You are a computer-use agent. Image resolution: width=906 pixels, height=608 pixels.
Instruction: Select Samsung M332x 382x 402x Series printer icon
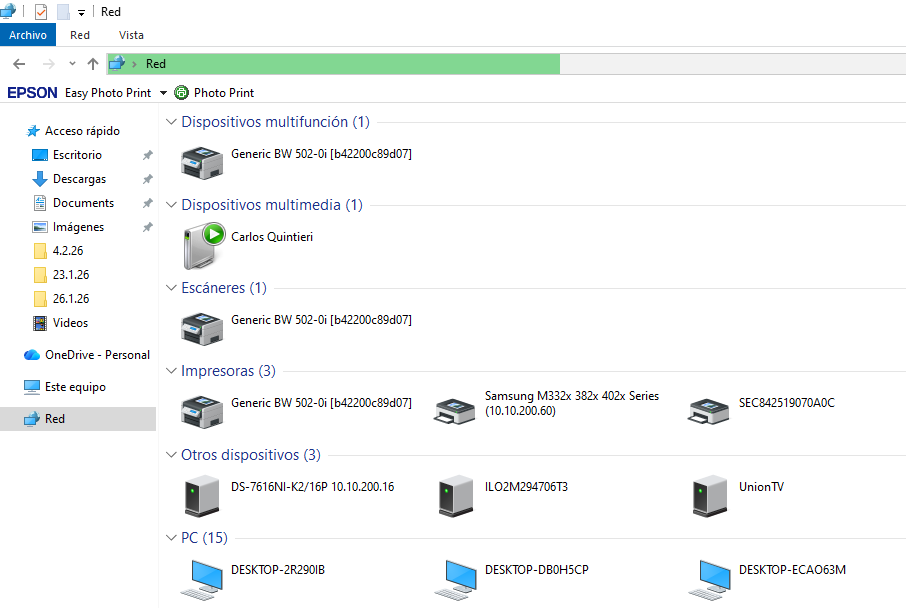click(x=455, y=411)
